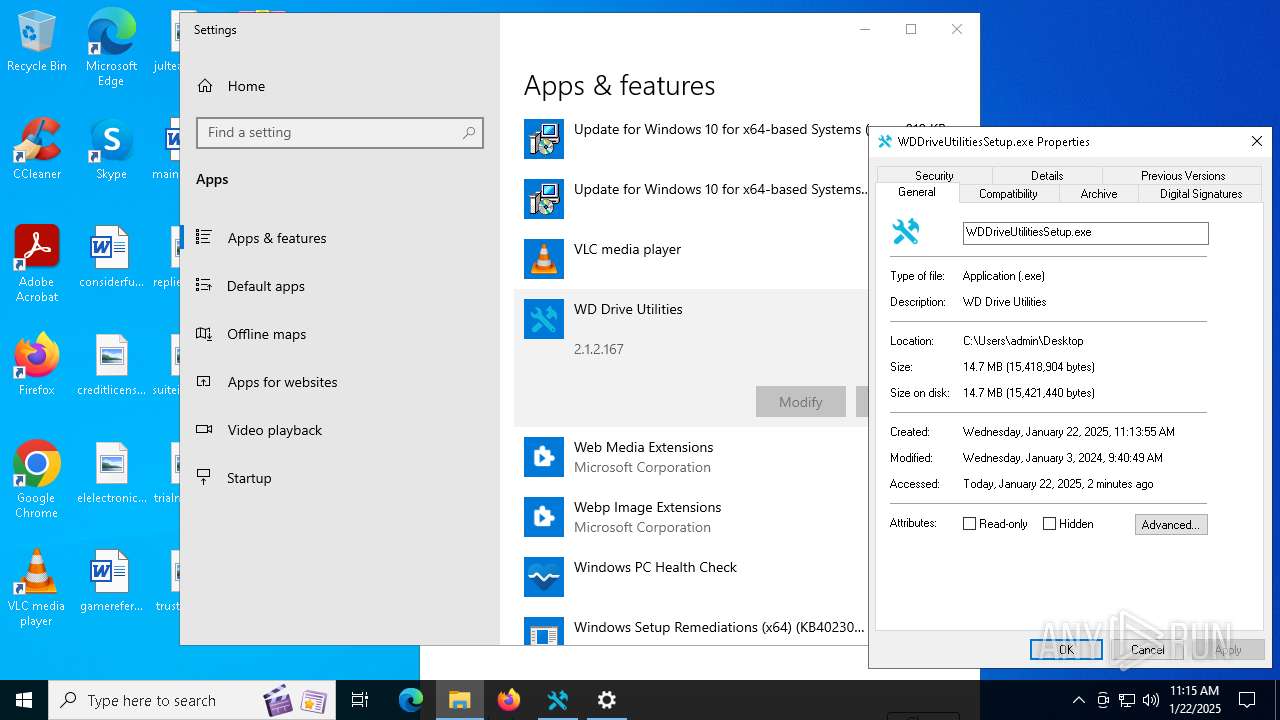Open elelectronic... image file on desktop

point(111,473)
